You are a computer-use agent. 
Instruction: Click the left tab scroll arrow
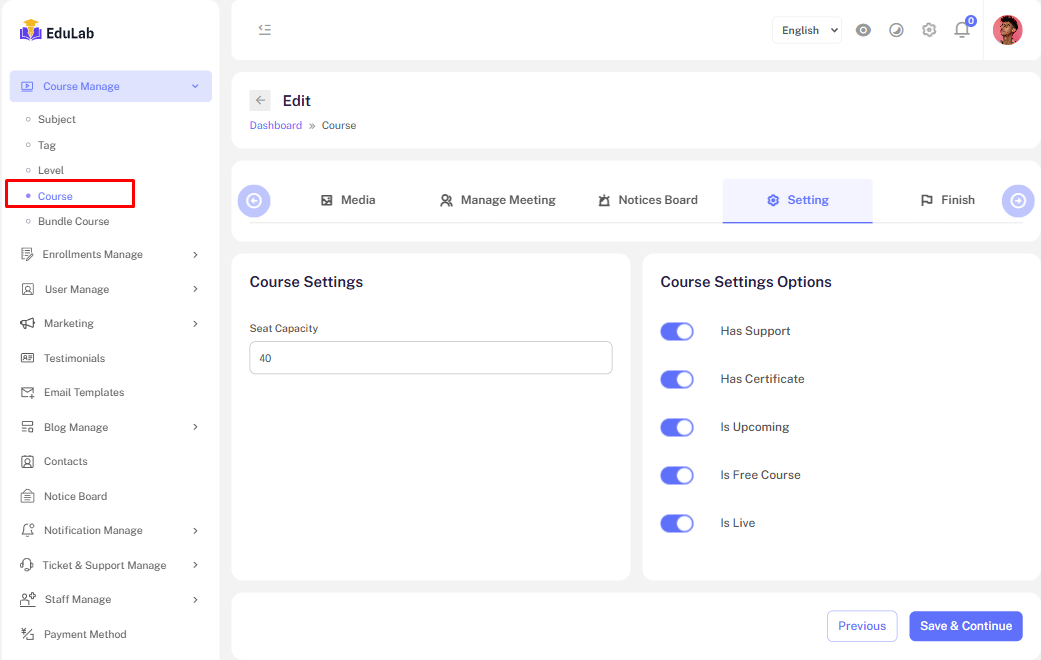(x=254, y=201)
